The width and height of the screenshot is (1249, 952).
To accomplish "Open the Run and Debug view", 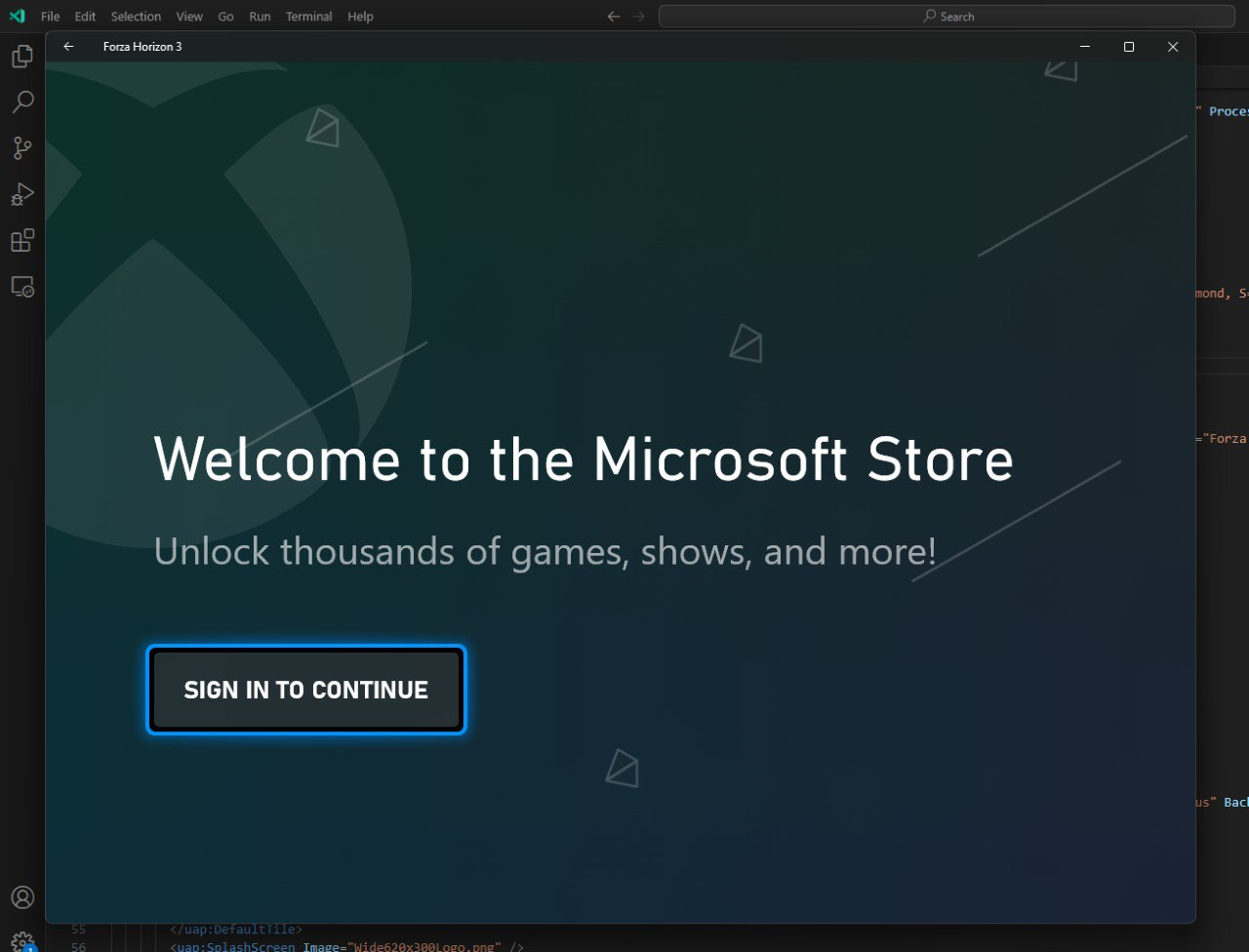I will point(22,194).
